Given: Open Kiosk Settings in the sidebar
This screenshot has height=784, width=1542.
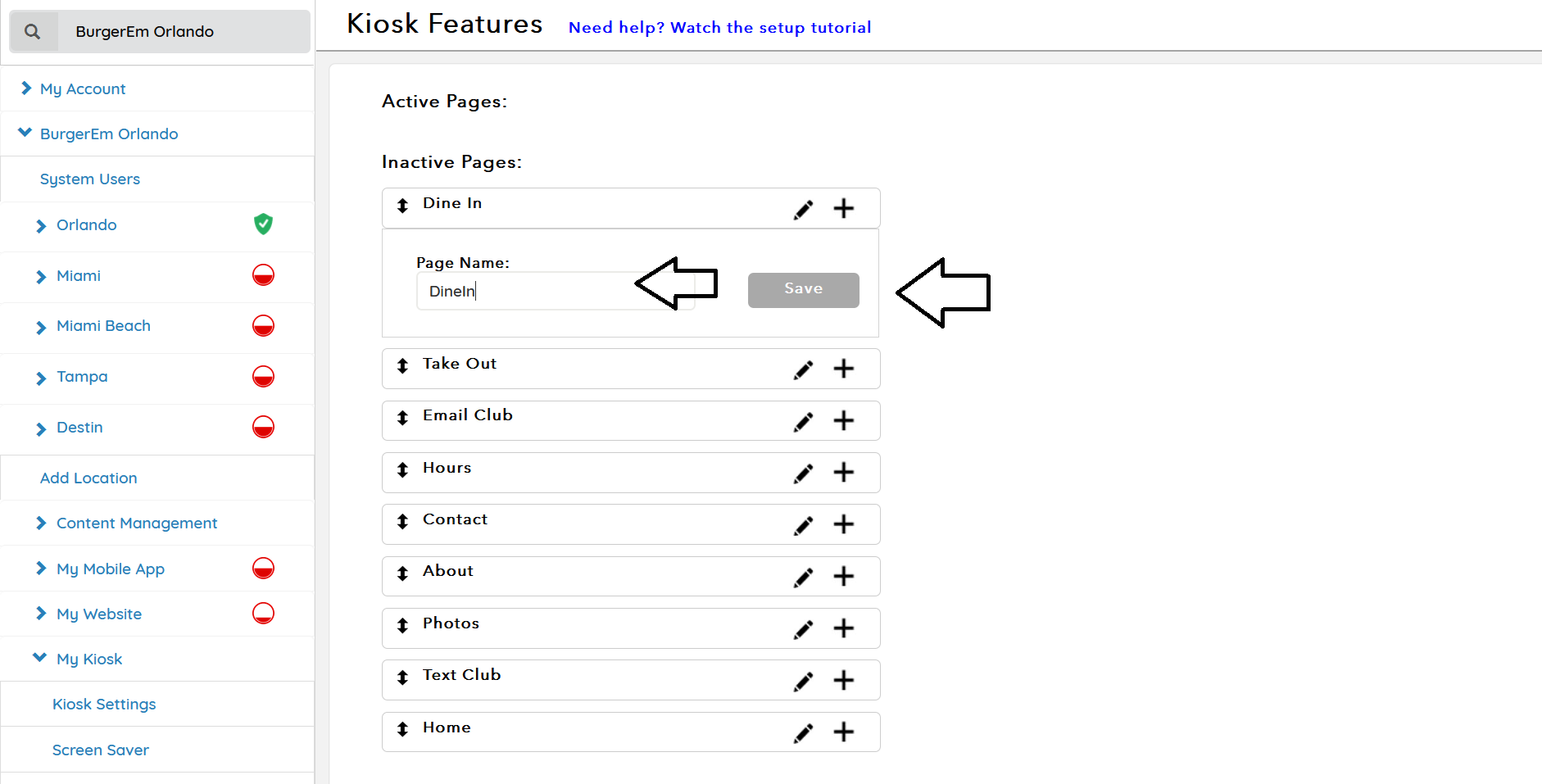Looking at the screenshot, I should pos(104,705).
